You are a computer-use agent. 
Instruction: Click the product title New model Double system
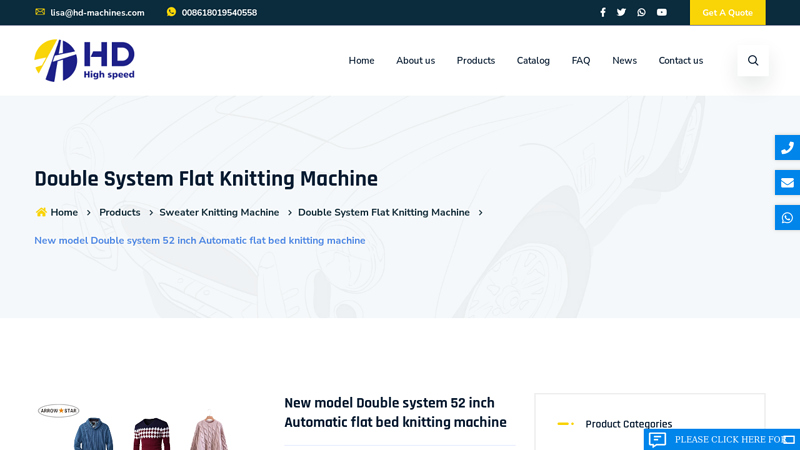tap(395, 412)
